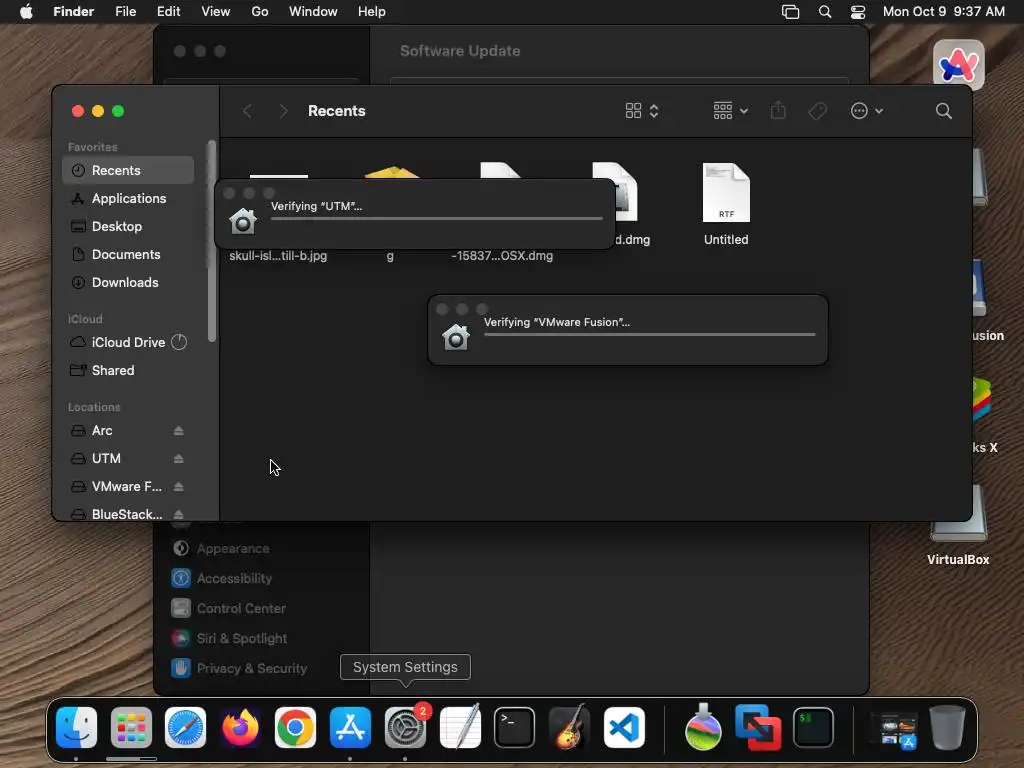The image size is (1024, 768).
Task: Select Documents in Finder sidebar
Action: pyautogui.click(x=128, y=255)
